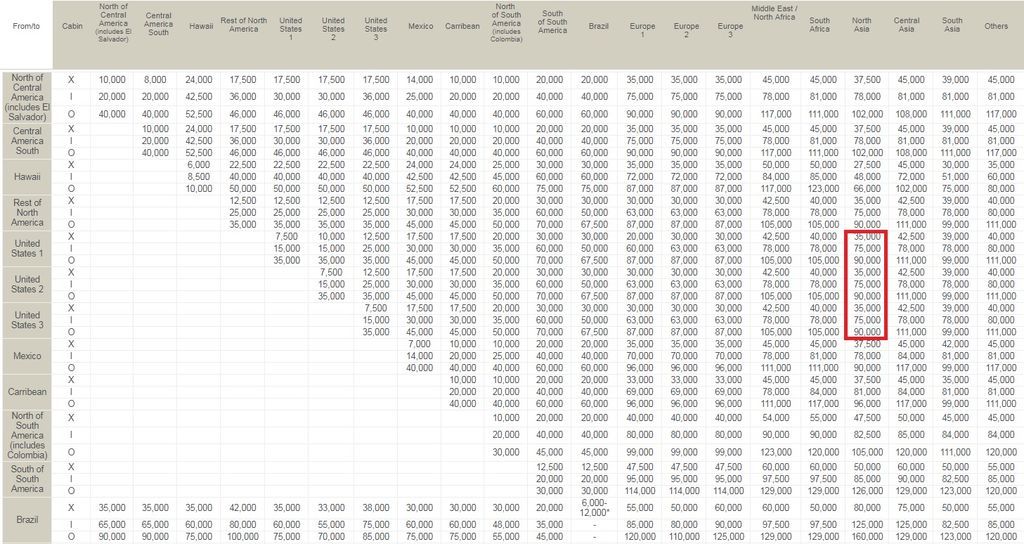Click the Brazil column header
The width and height of the screenshot is (1024, 544).
click(x=598, y=26)
